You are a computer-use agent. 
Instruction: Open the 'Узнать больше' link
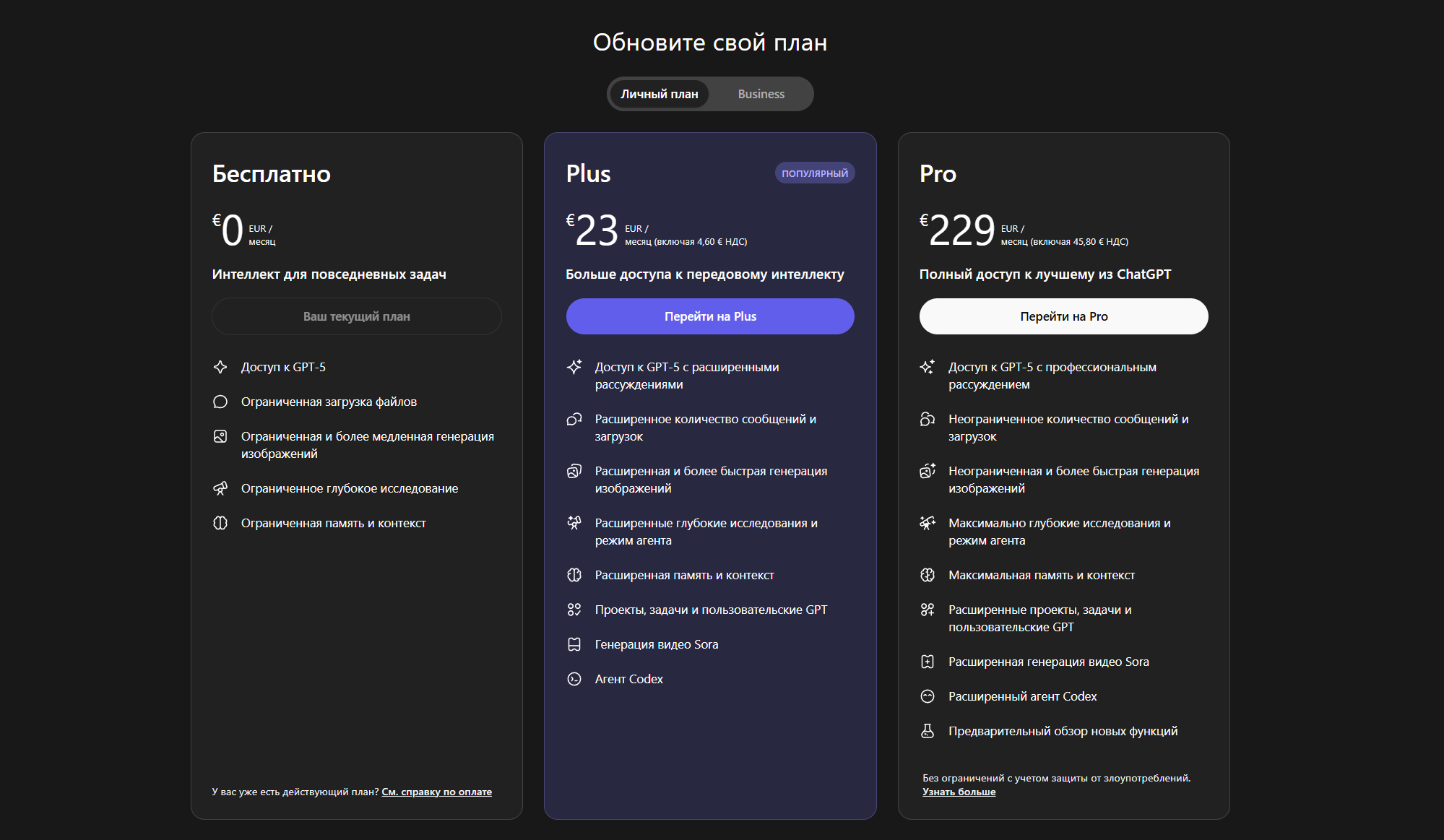coord(959,792)
